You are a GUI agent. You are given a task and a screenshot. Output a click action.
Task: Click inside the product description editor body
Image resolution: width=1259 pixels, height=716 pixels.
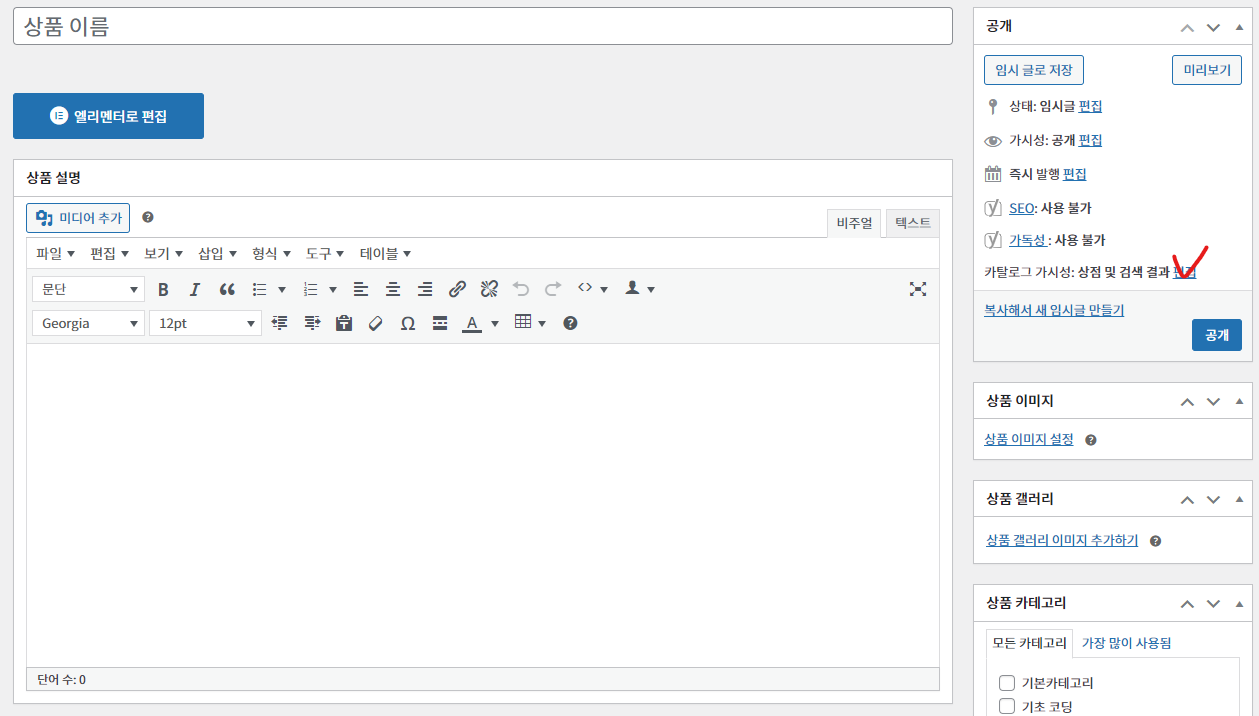point(483,506)
